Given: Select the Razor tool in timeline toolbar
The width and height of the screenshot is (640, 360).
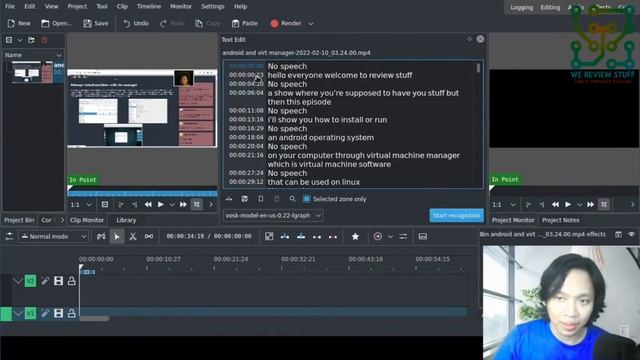Looking at the screenshot, I should pyautogui.click(x=133, y=236).
